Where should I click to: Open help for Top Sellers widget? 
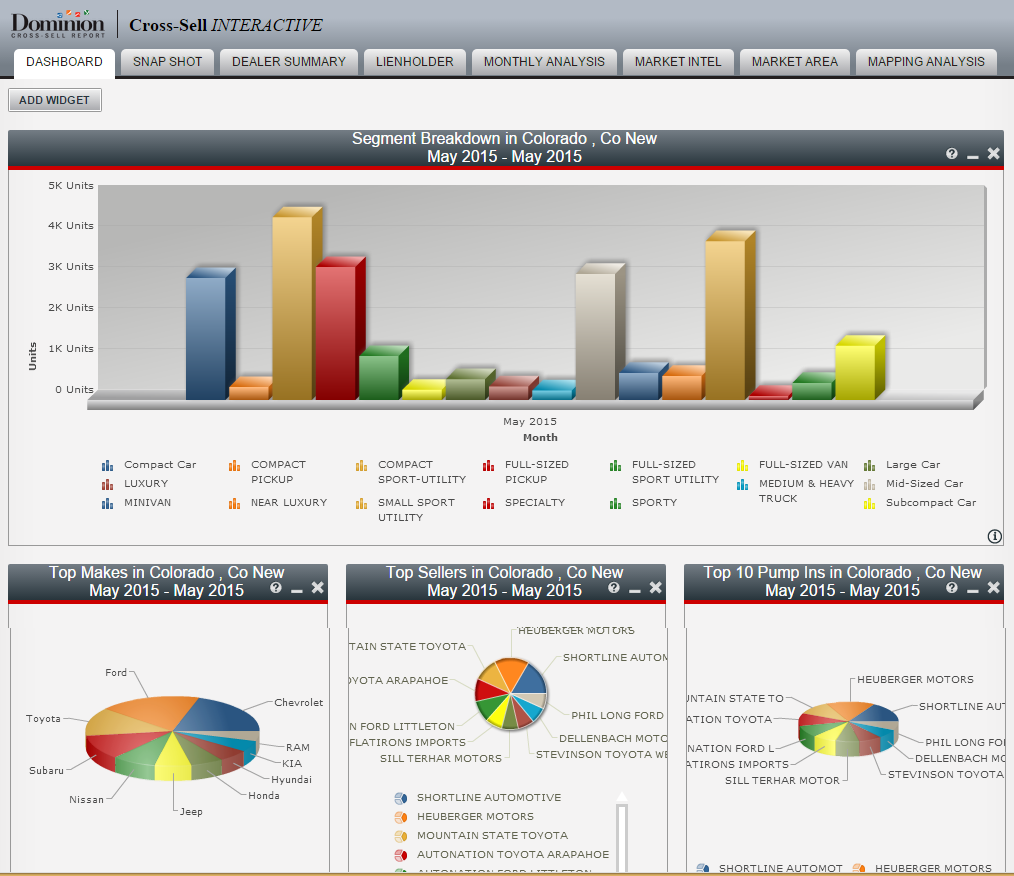click(x=614, y=588)
